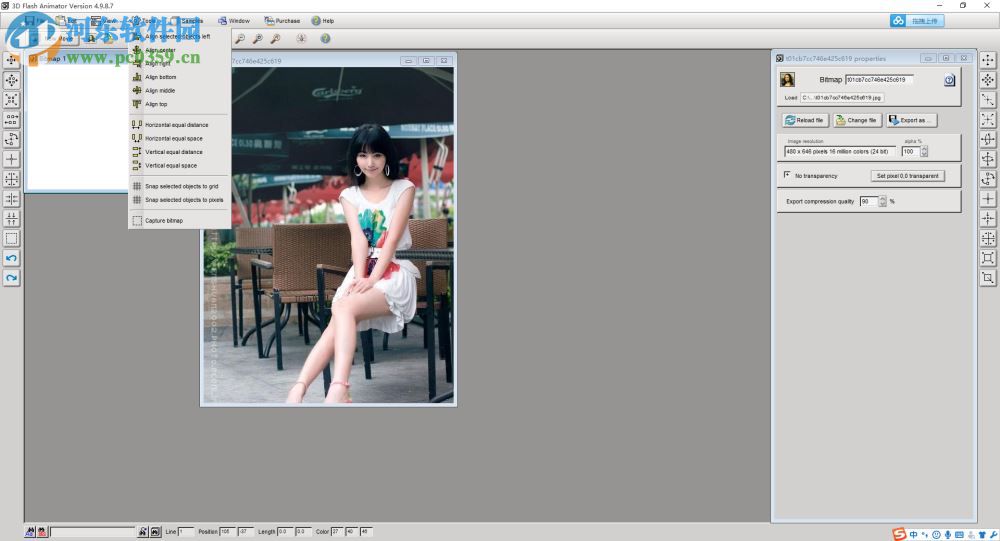1000x541 pixels.
Task: Open the Help menu
Action: (x=323, y=21)
